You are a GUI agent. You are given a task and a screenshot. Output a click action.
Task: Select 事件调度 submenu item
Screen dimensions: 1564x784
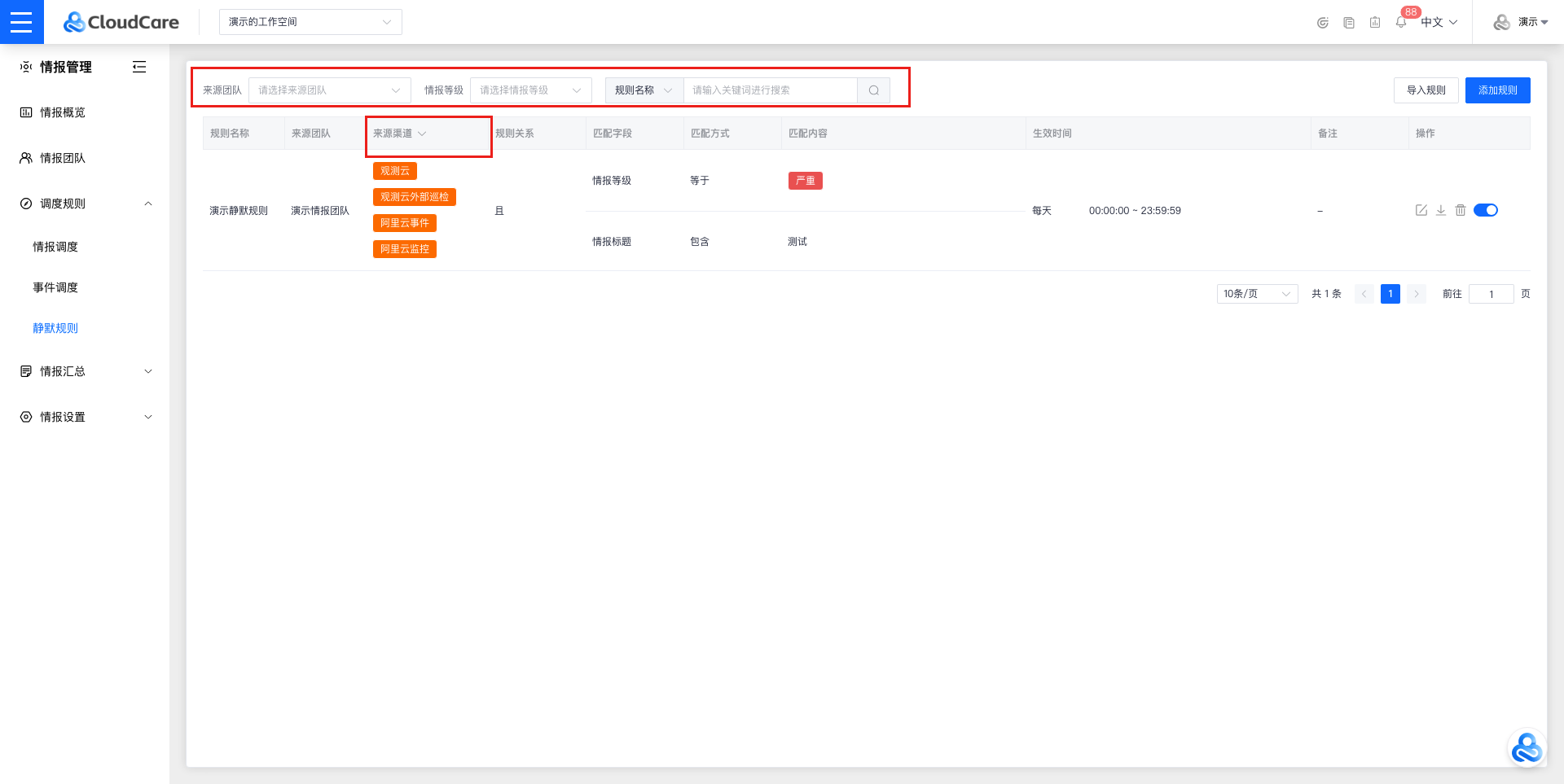[55, 287]
